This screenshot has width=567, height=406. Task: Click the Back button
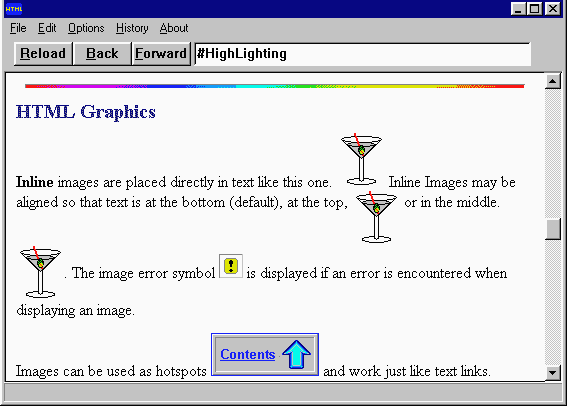tap(102, 54)
